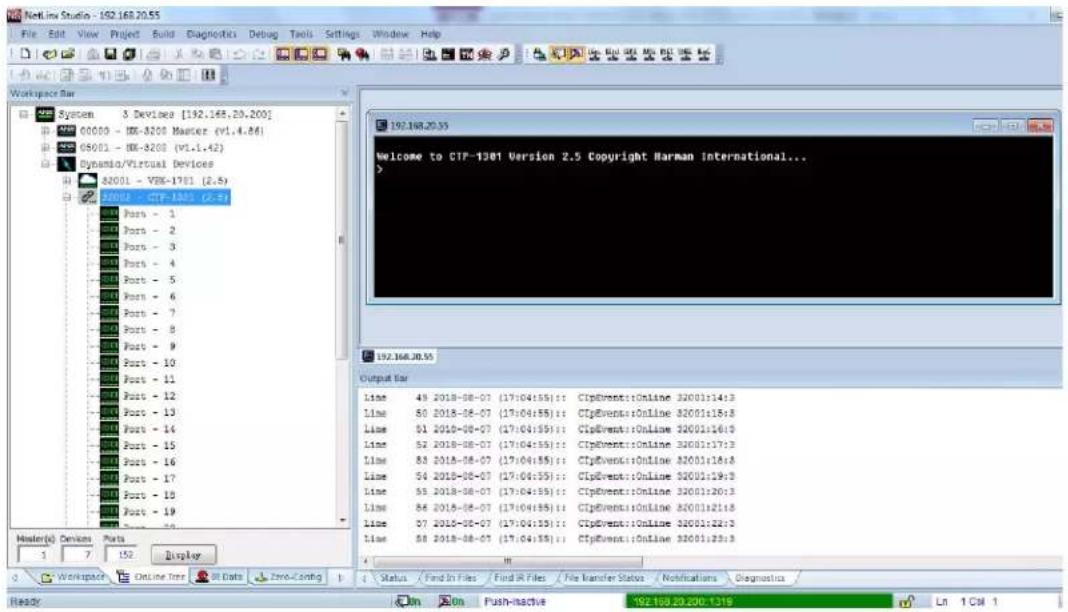Open the Tools menu

coord(301,34)
